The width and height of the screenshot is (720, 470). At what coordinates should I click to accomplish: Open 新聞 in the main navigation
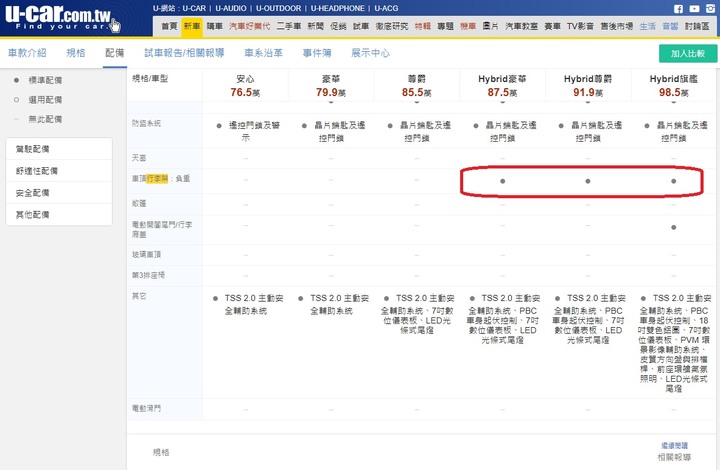[315, 26]
